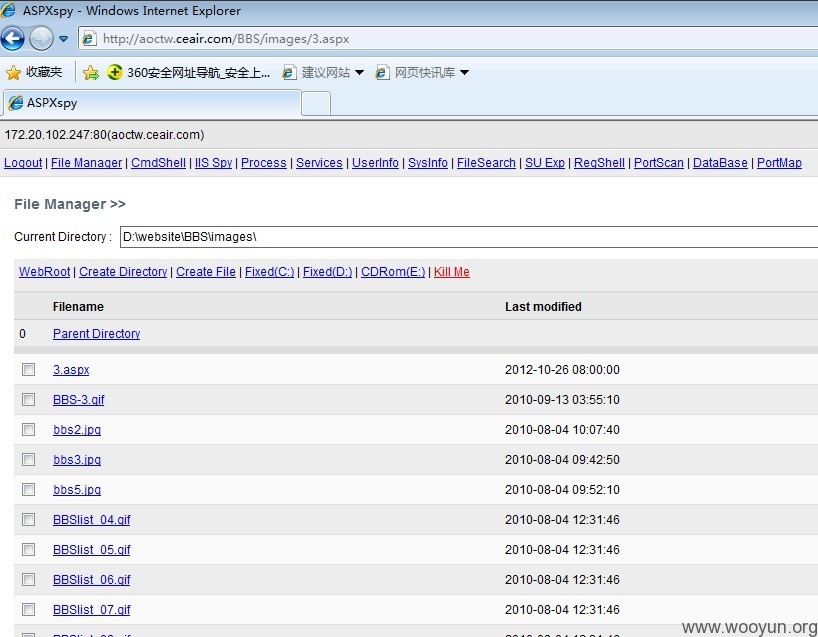Check the box for BBSlist_06.gif
818x637 pixels.
tap(28, 580)
